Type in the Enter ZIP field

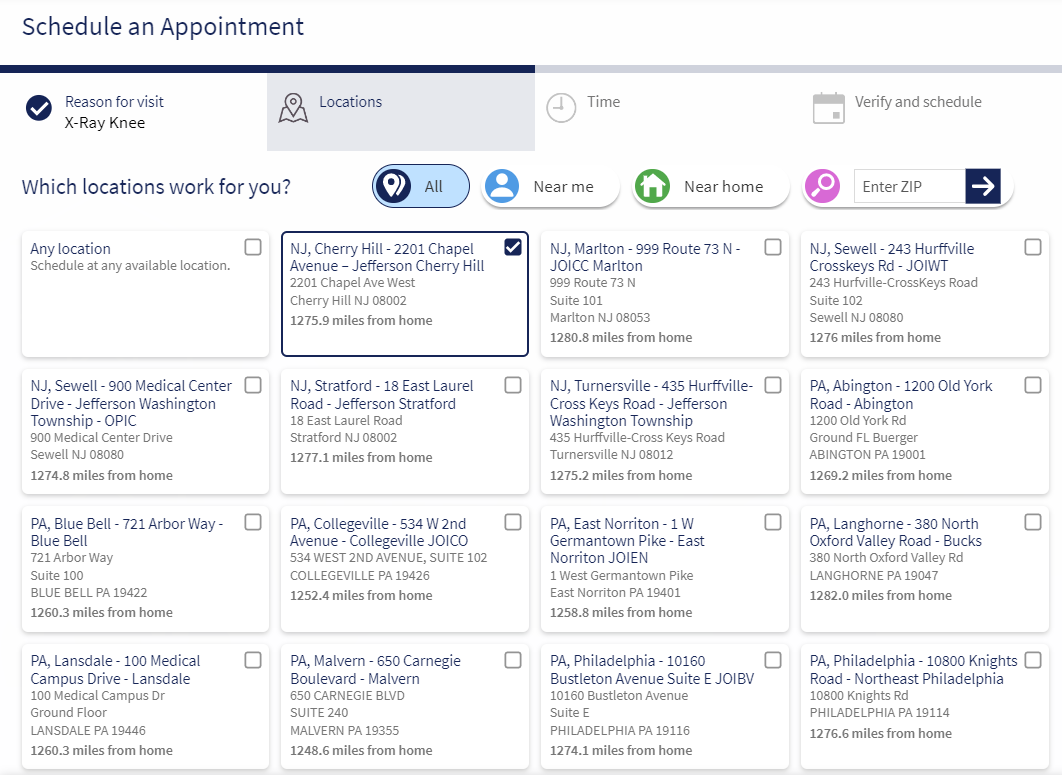point(908,186)
